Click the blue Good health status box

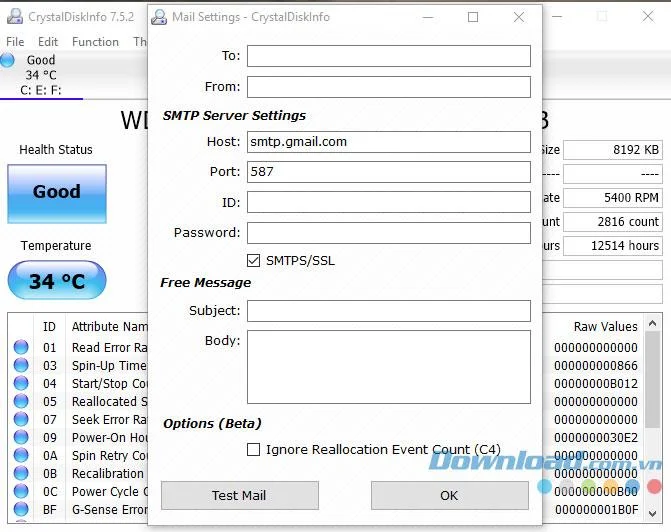[x=57, y=193]
